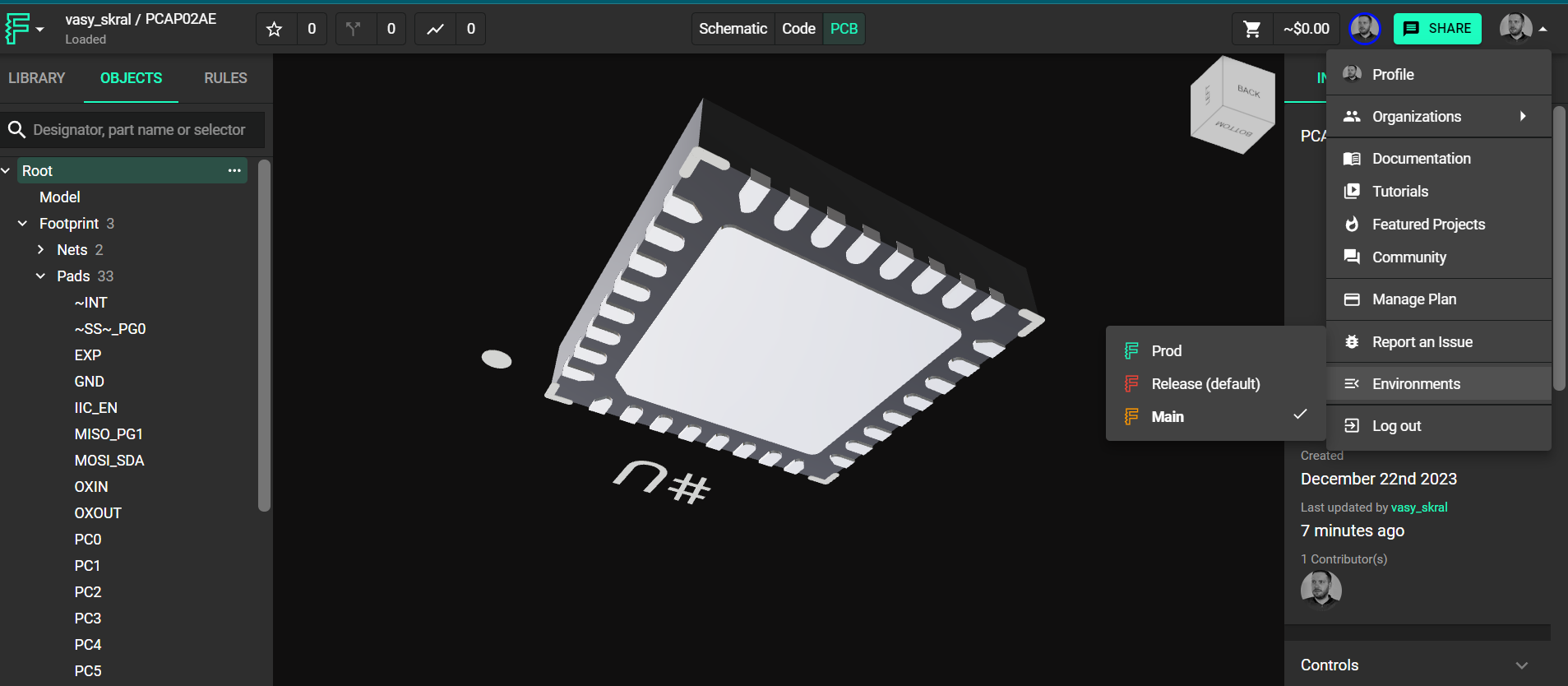Click the right panel scrollbar
This screenshot has height=686, width=1568.
[1559, 247]
